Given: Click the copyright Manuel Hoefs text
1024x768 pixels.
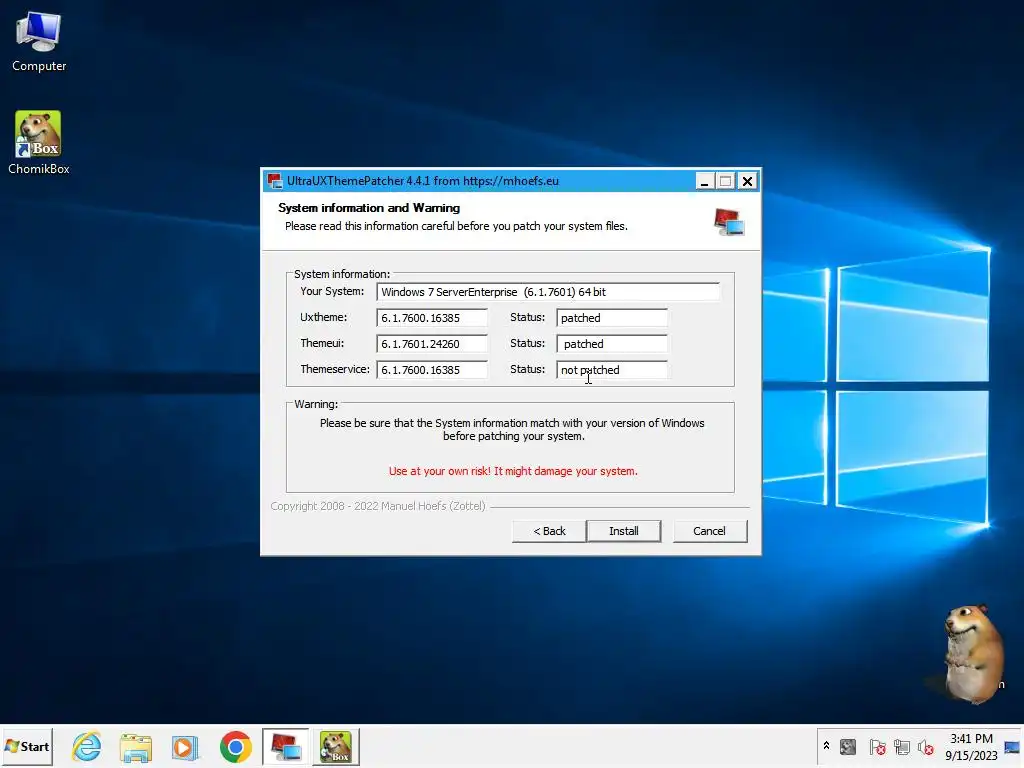Looking at the screenshot, I should pyautogui.click(x=378, y=506).
